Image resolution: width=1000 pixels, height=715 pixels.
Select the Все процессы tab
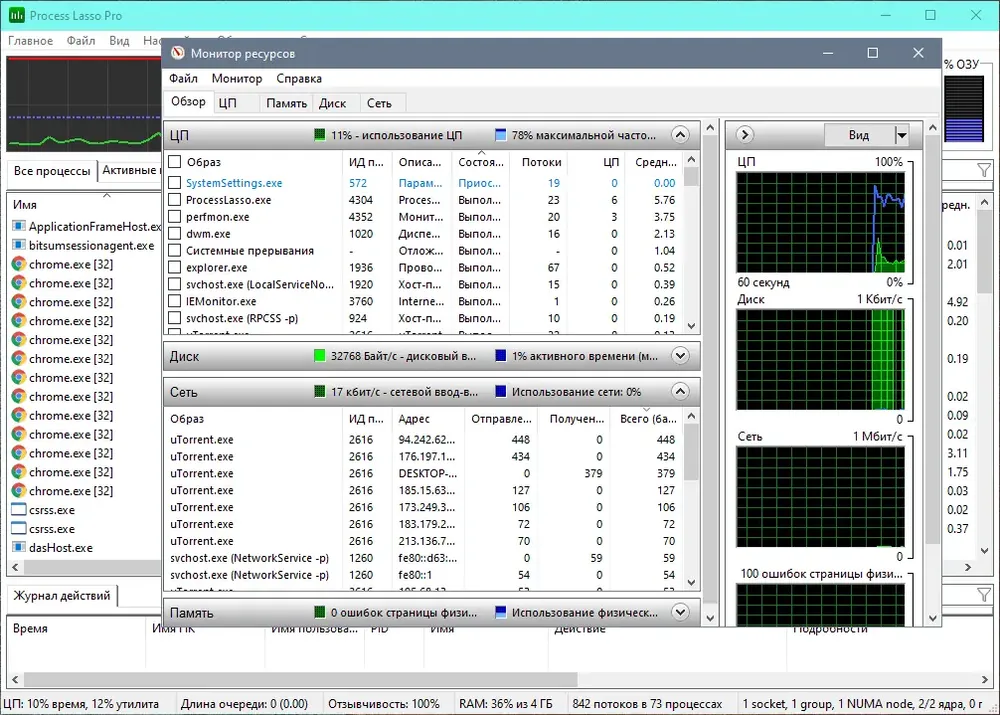point(52,171)
